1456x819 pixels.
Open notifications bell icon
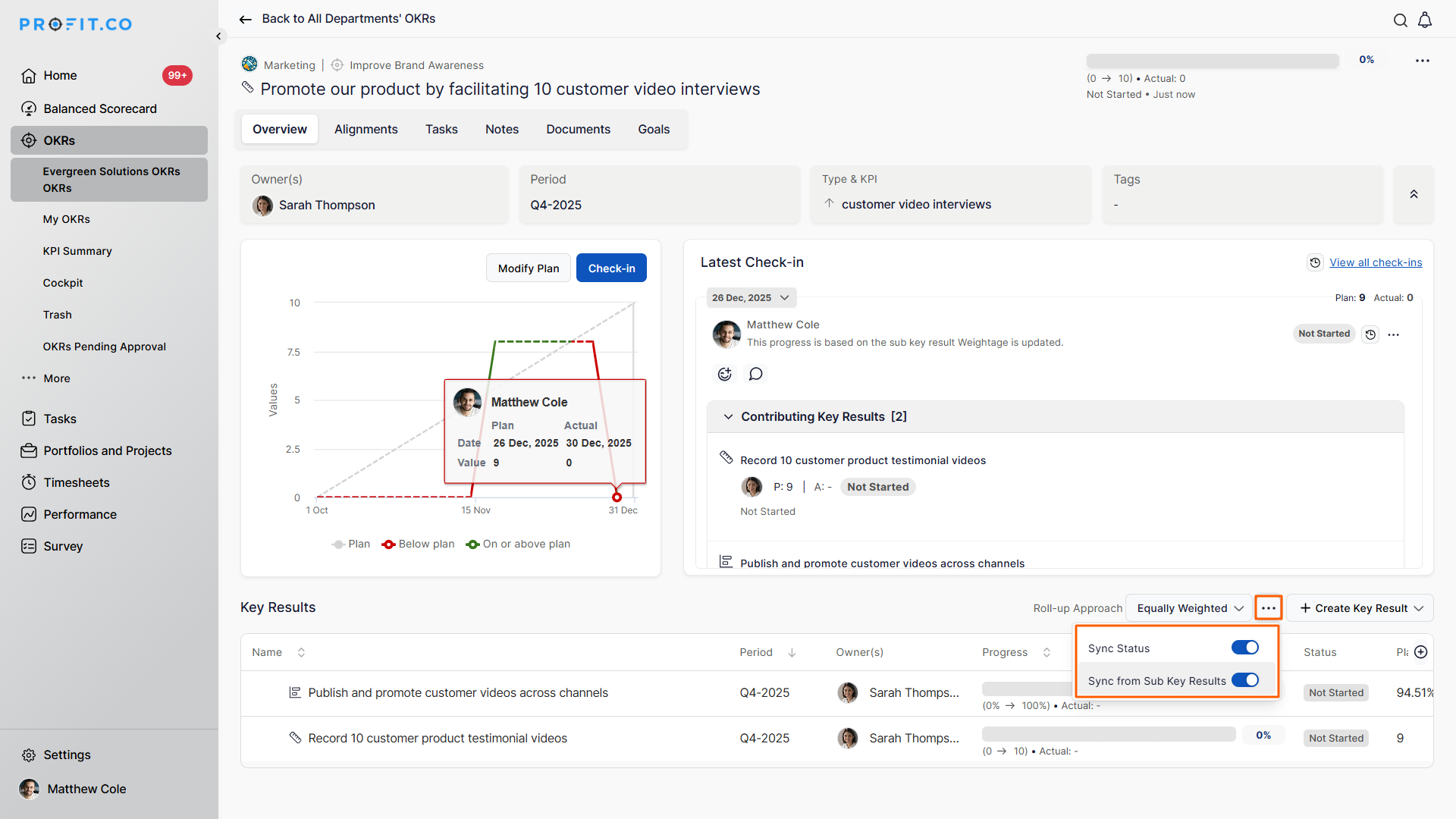[x=1425, y=20]
